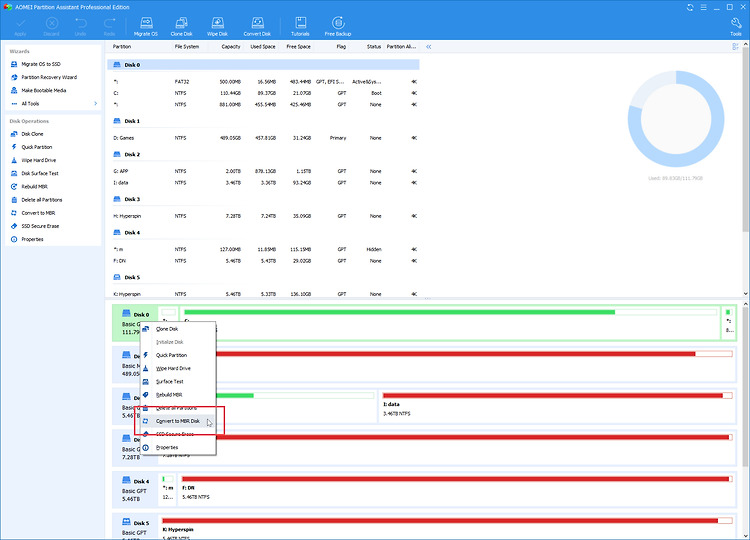Select Disk 2 header in list

[263, 154]
